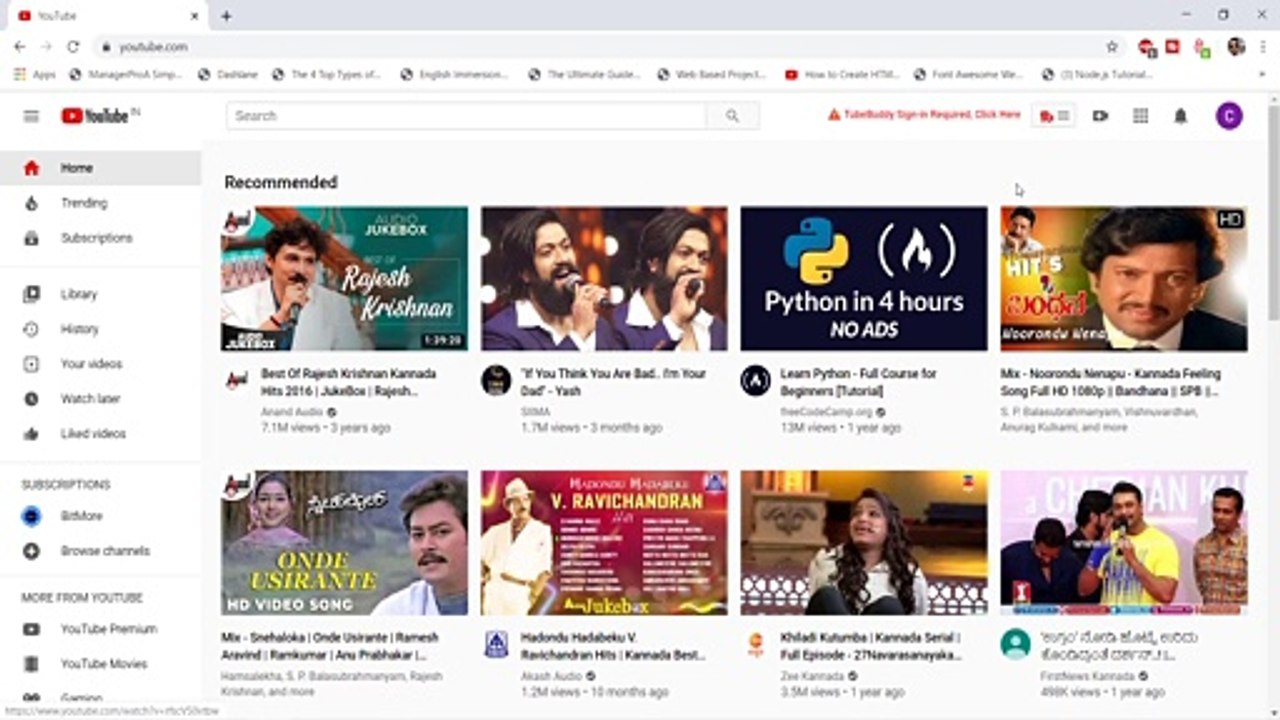Open Library in the sidebar
1280x720 pixels.
pos(100,294)
